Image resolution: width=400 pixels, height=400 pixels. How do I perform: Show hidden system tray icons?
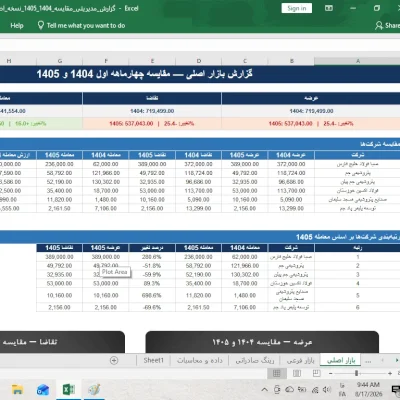coord(264,389)
